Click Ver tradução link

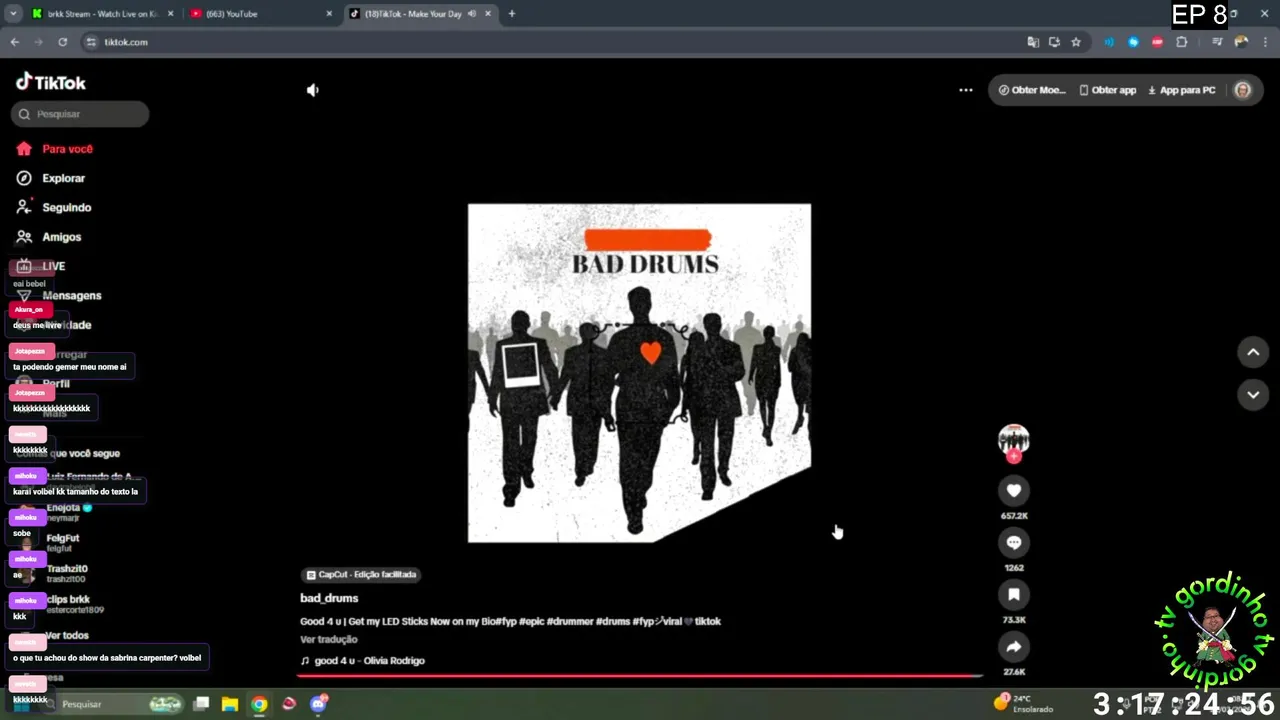[328, 640]
